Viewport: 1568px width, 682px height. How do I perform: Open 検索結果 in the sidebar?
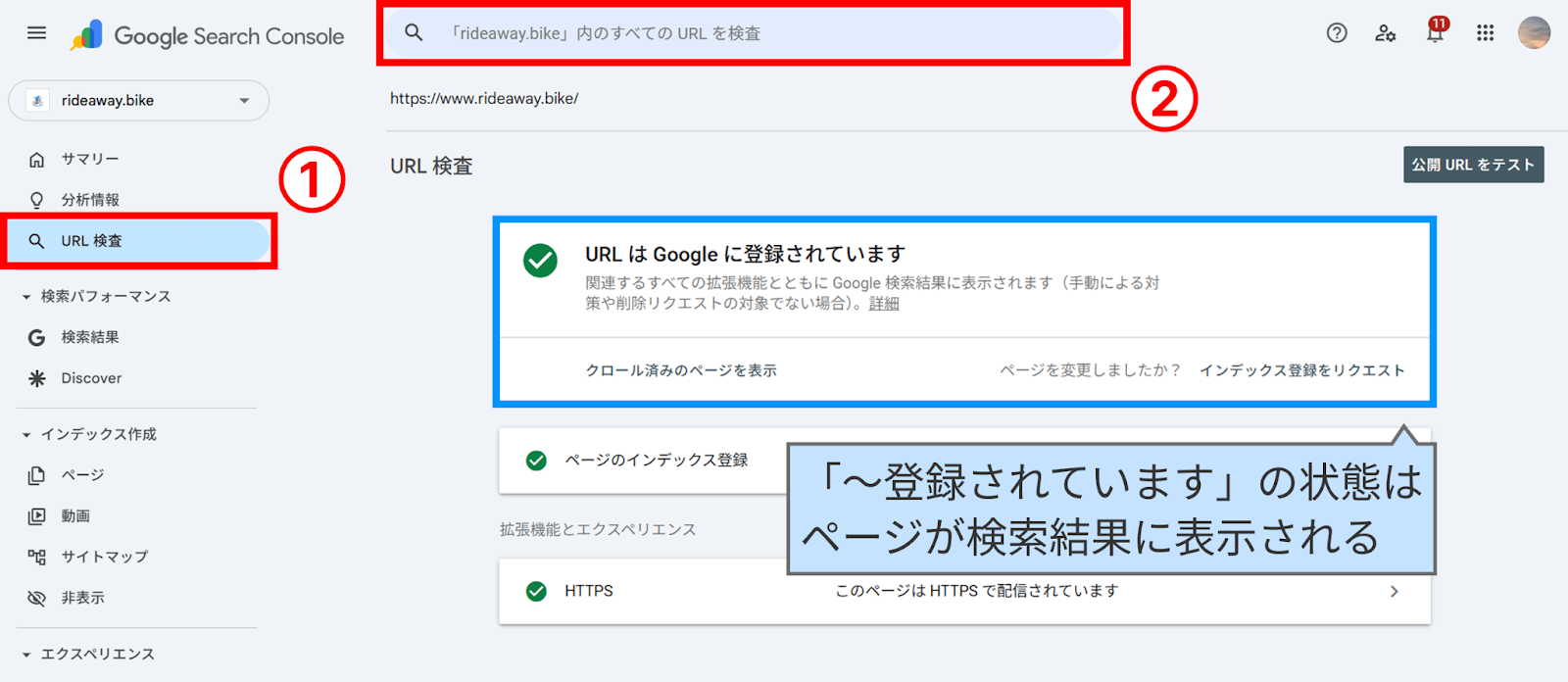click(90, 337)
